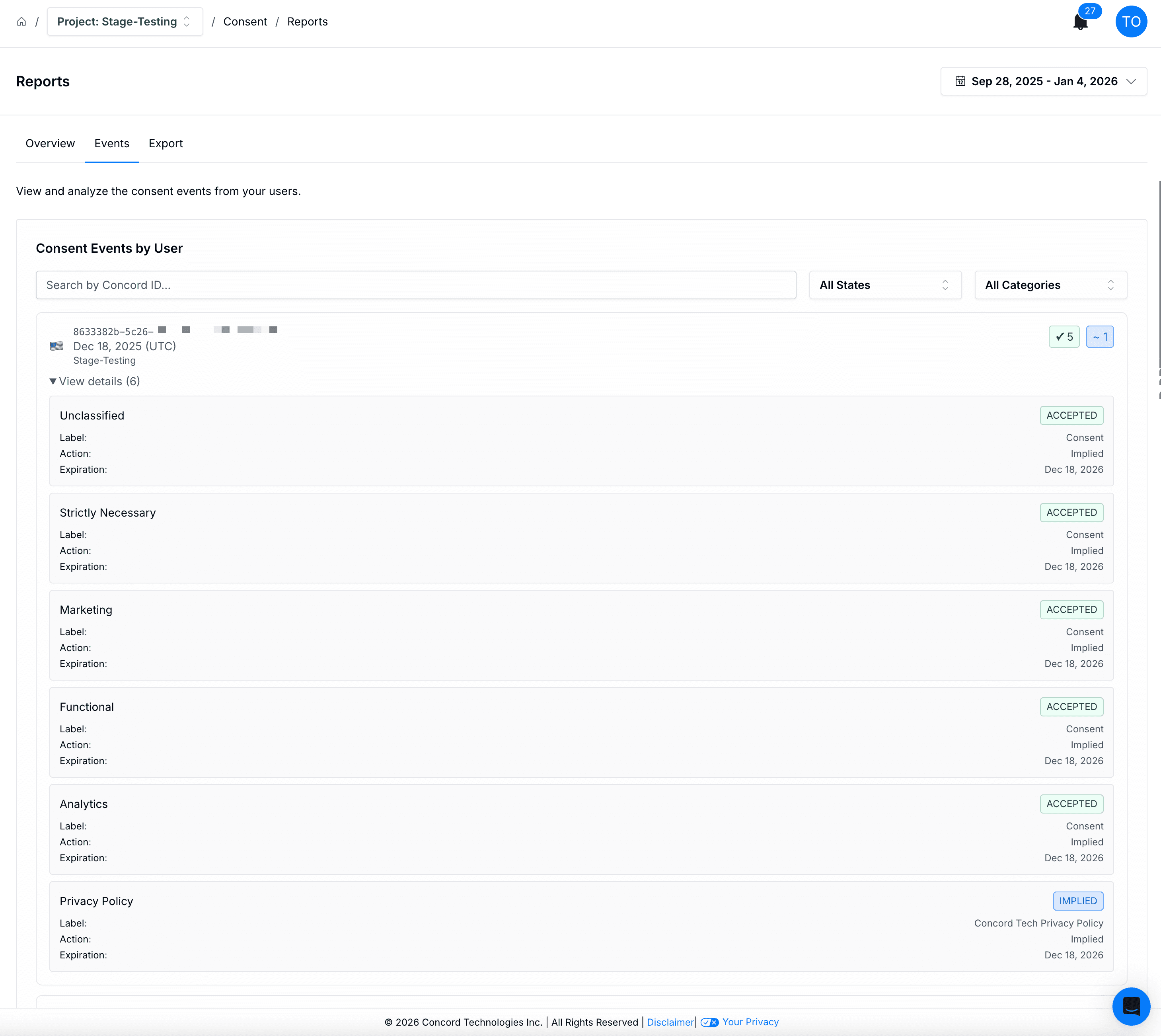Click the Search by Concord ID field

[x=415, y=285]
